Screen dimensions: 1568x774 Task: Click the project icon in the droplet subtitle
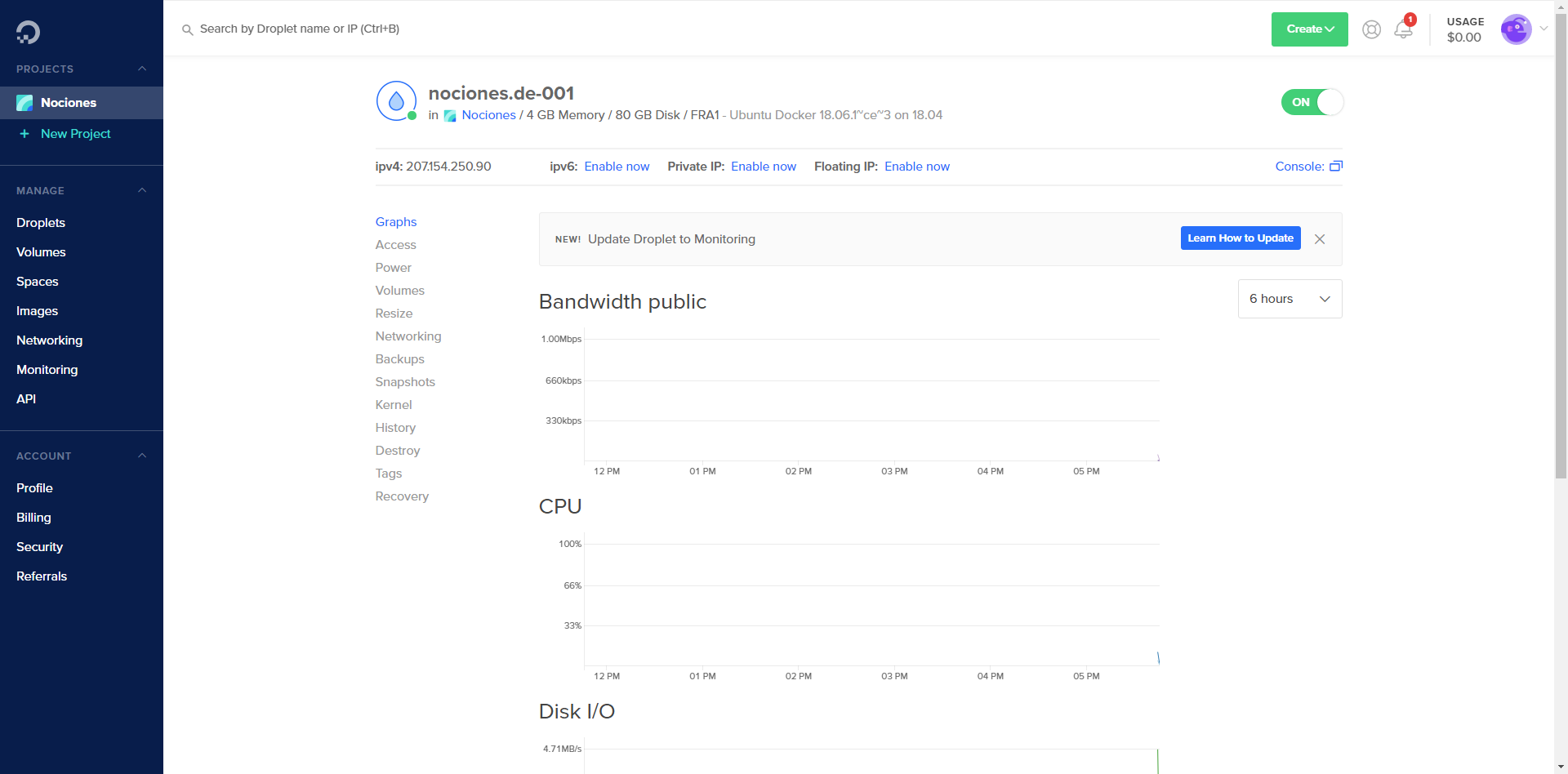click(450, 116)
